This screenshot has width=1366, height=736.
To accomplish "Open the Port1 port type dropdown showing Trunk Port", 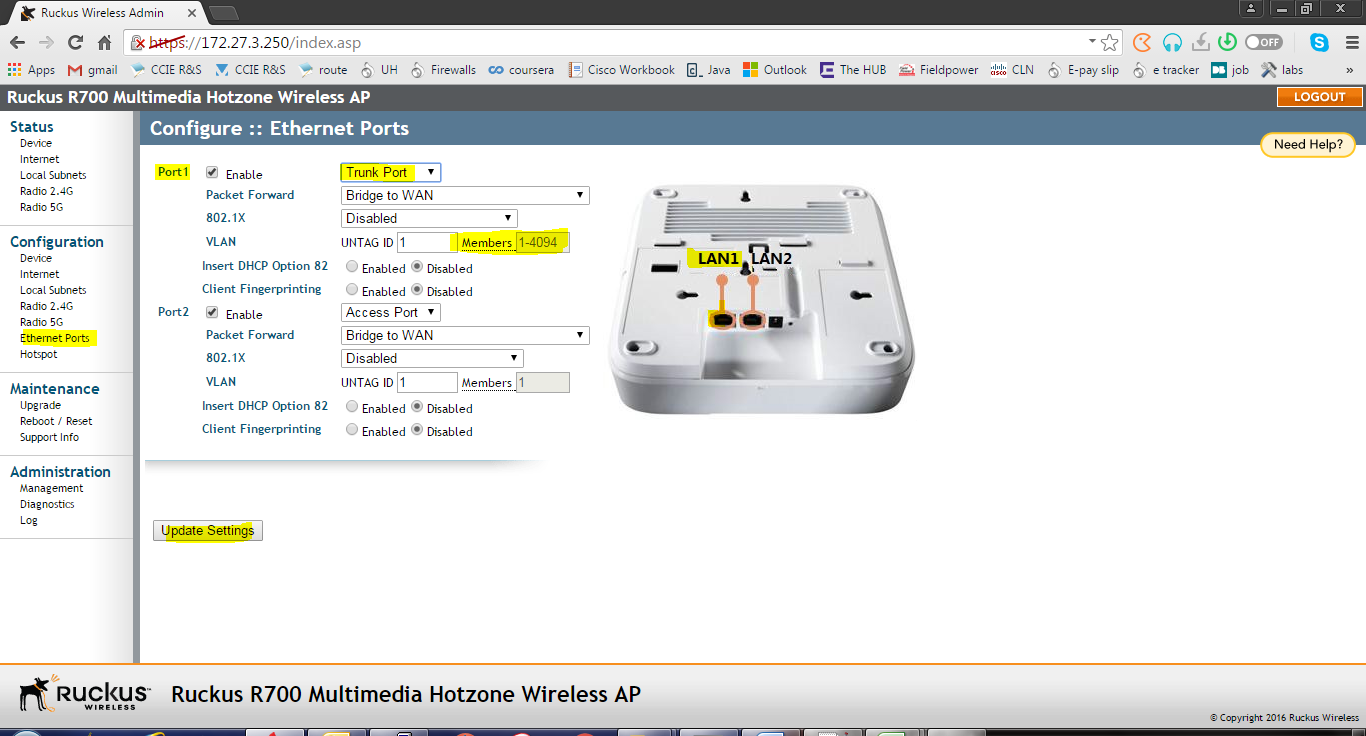I will tap(389, 171).
